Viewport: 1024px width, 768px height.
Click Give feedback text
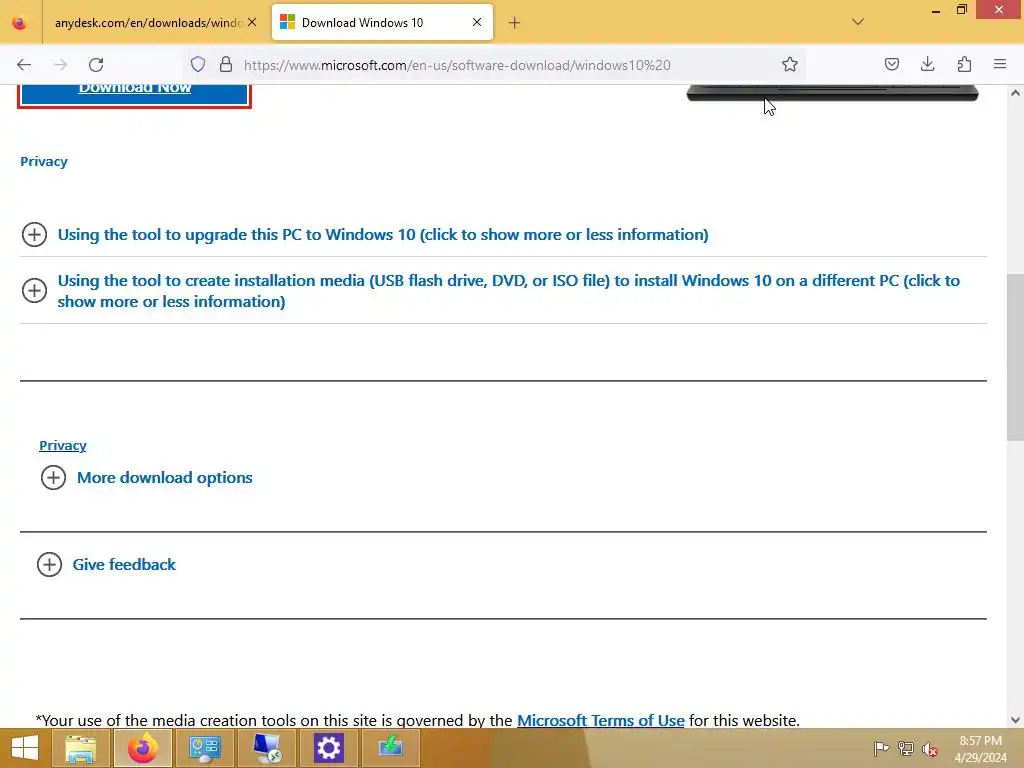click(124, 564)
